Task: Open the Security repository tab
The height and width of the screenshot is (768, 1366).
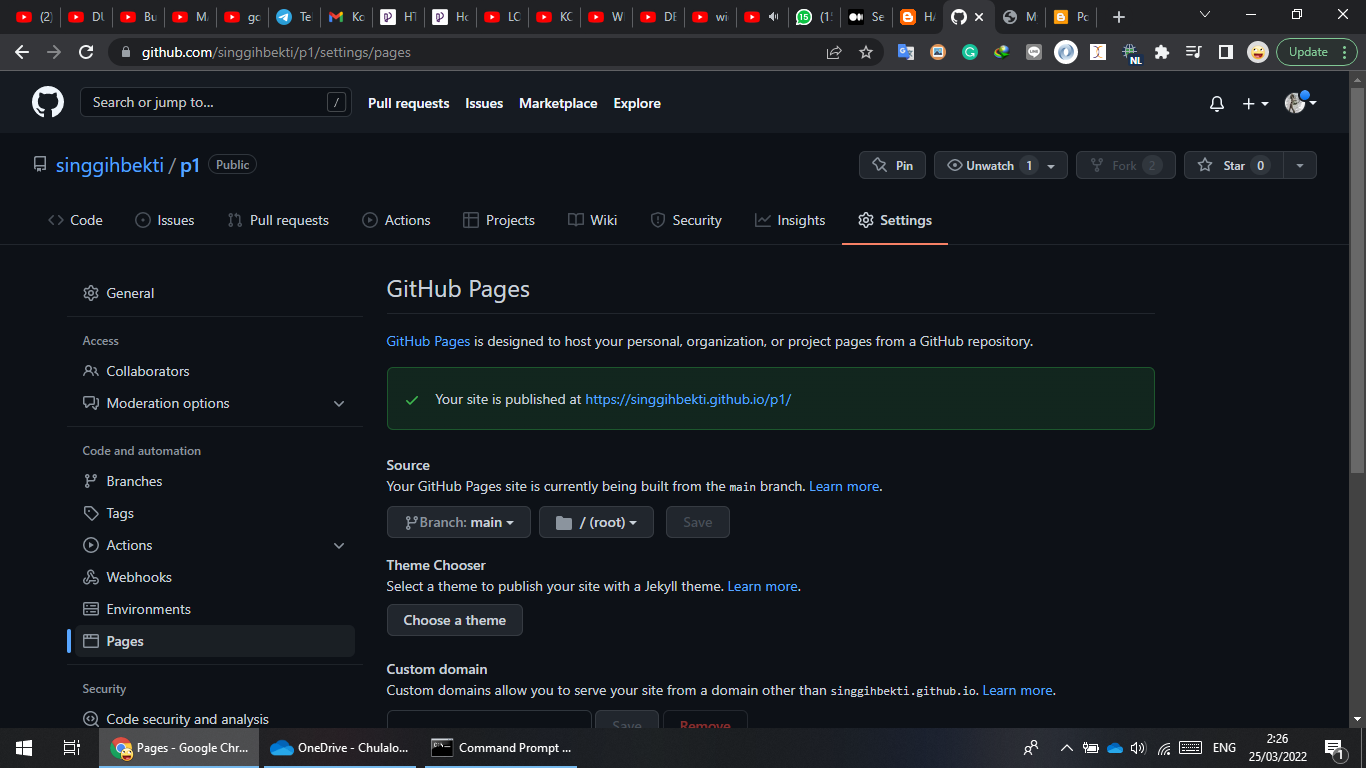Action: click(x=686, y=220)
